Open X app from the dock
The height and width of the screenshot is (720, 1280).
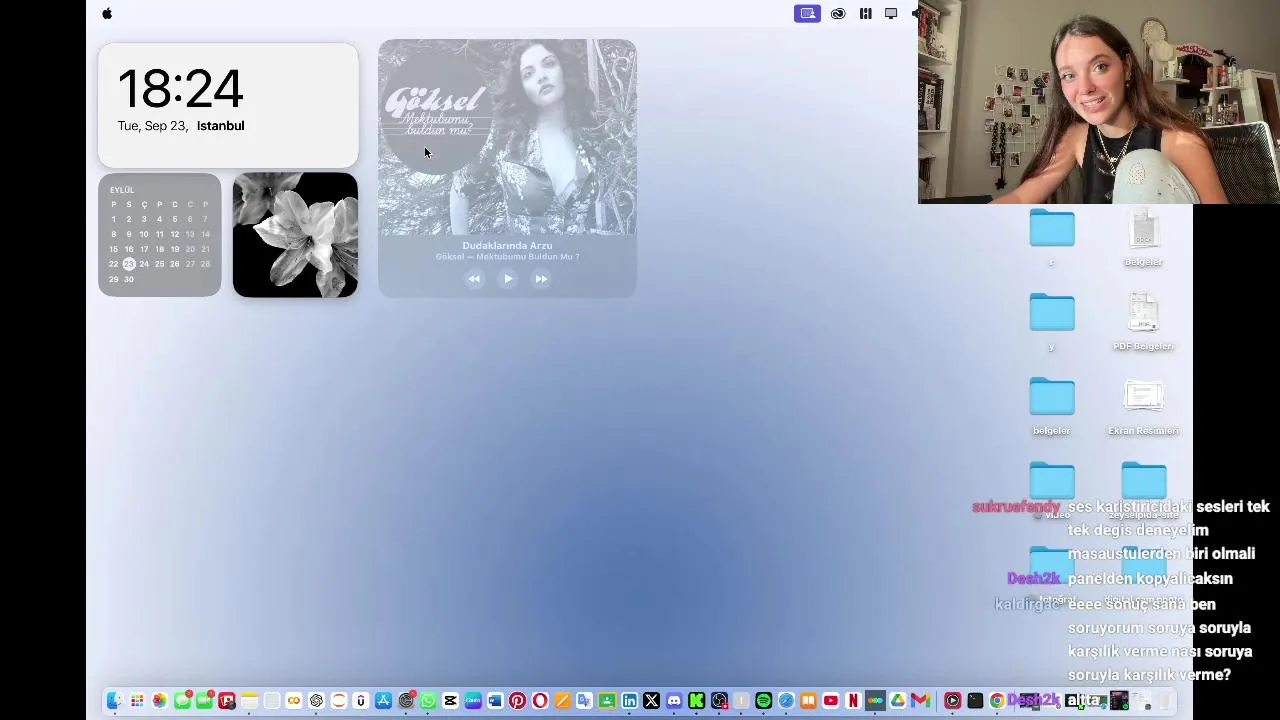651,701
